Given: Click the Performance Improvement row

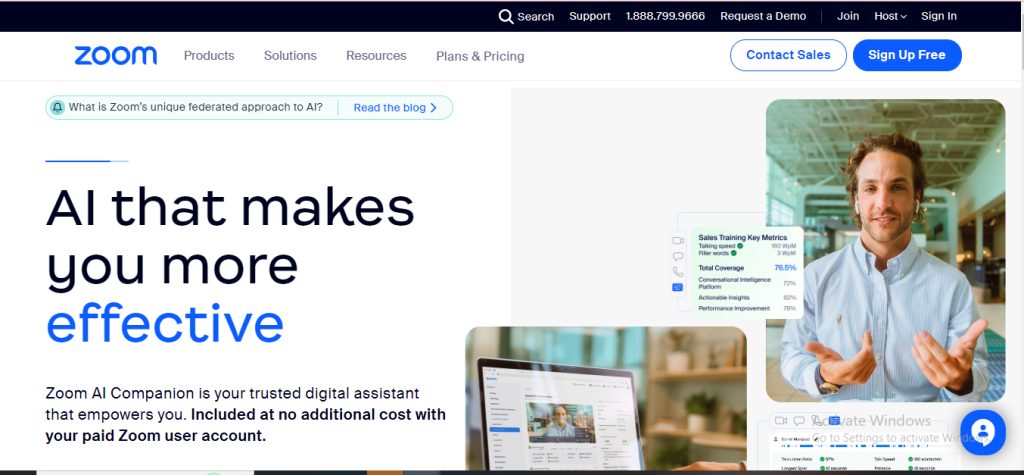Looking at the screenshot, I should pyautogui.click(x=747, y=308).
